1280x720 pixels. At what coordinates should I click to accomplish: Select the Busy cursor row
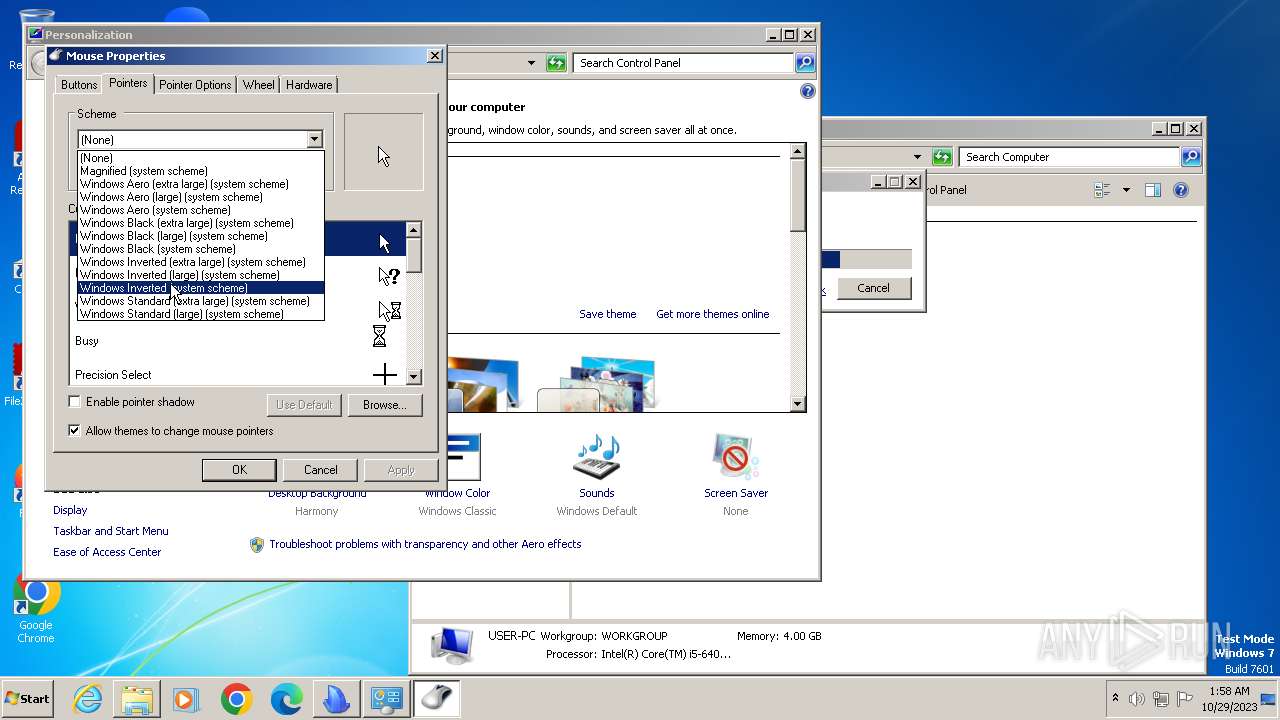(x=238, y=341)
